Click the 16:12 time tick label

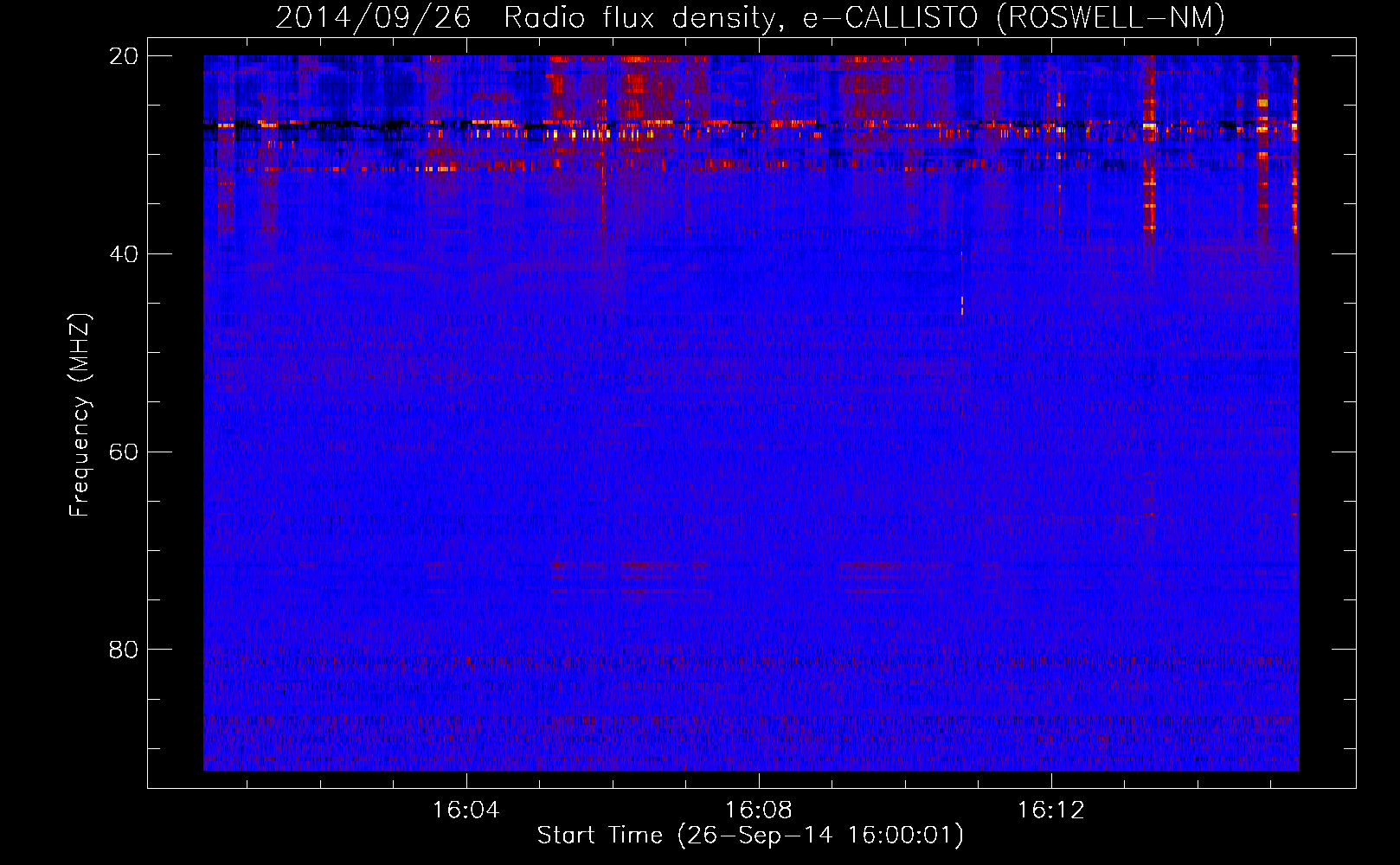pos(1051,811)
